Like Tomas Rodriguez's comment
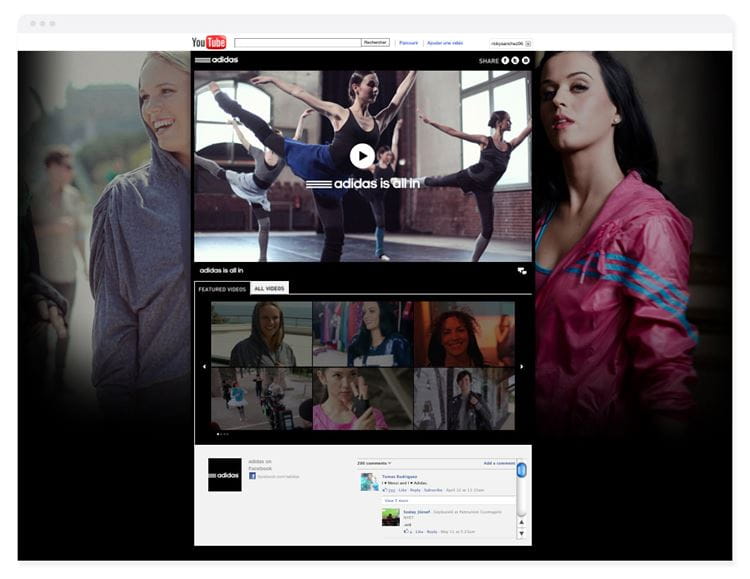 403,490
